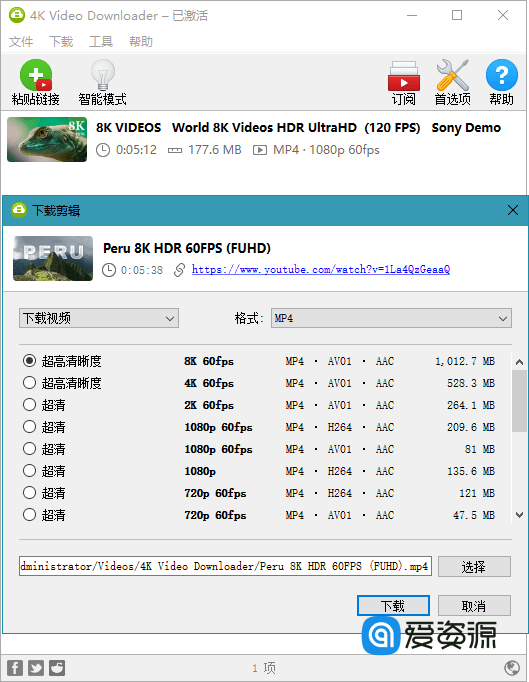Click the clock icon next to 0:05:38
This screenshot has width=529, height=682.
point(109,270)
